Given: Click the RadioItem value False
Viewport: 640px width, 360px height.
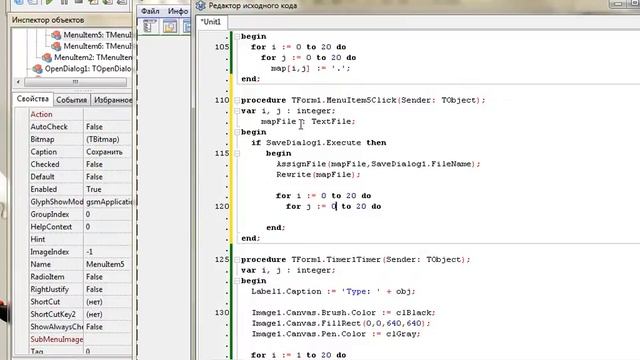Looking at the screenshot, I should click(x=94, y=277).
